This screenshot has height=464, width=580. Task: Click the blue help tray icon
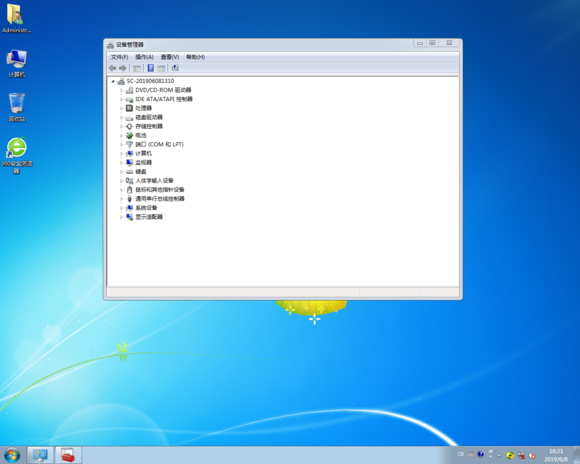480,454
